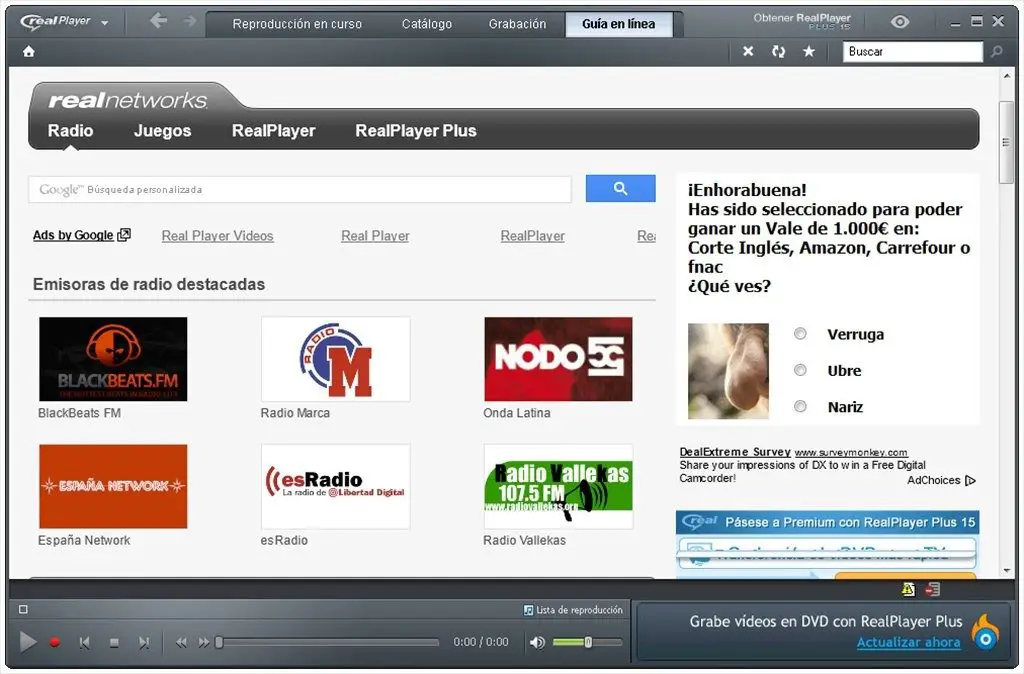Go back with the left arrow
The width and height of the screenshot is (1024, 674).
tap(158, 21)
